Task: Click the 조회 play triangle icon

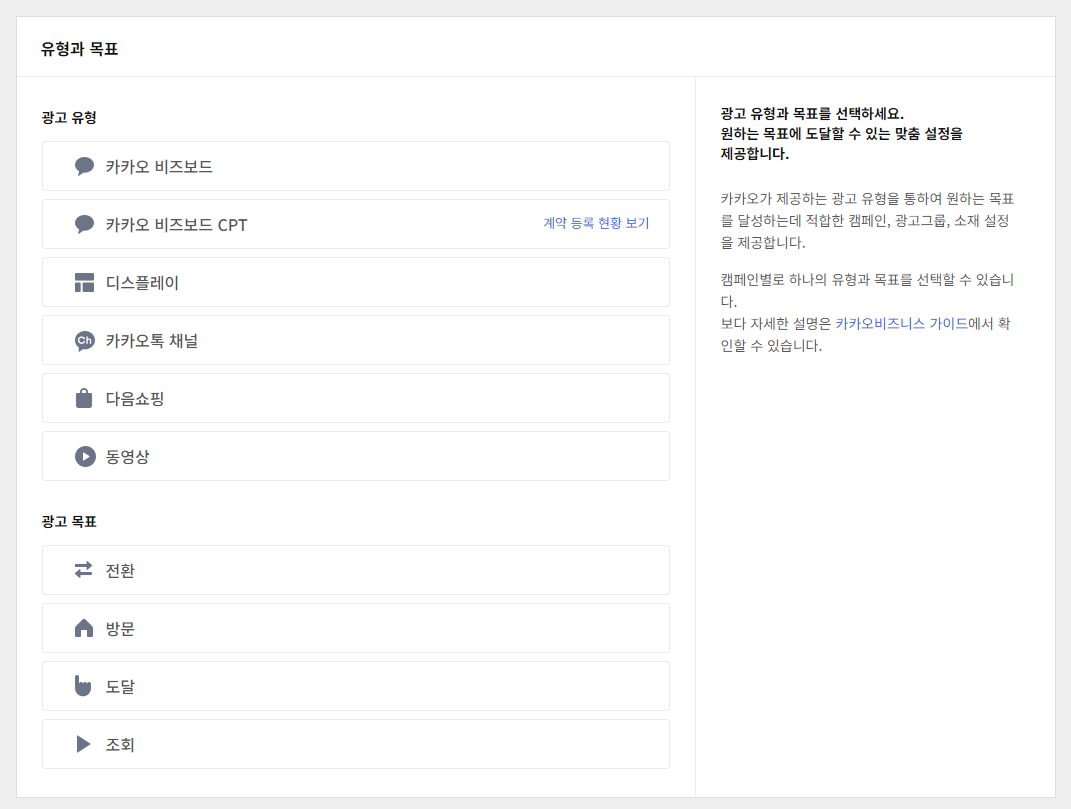Action: (83, 743)
